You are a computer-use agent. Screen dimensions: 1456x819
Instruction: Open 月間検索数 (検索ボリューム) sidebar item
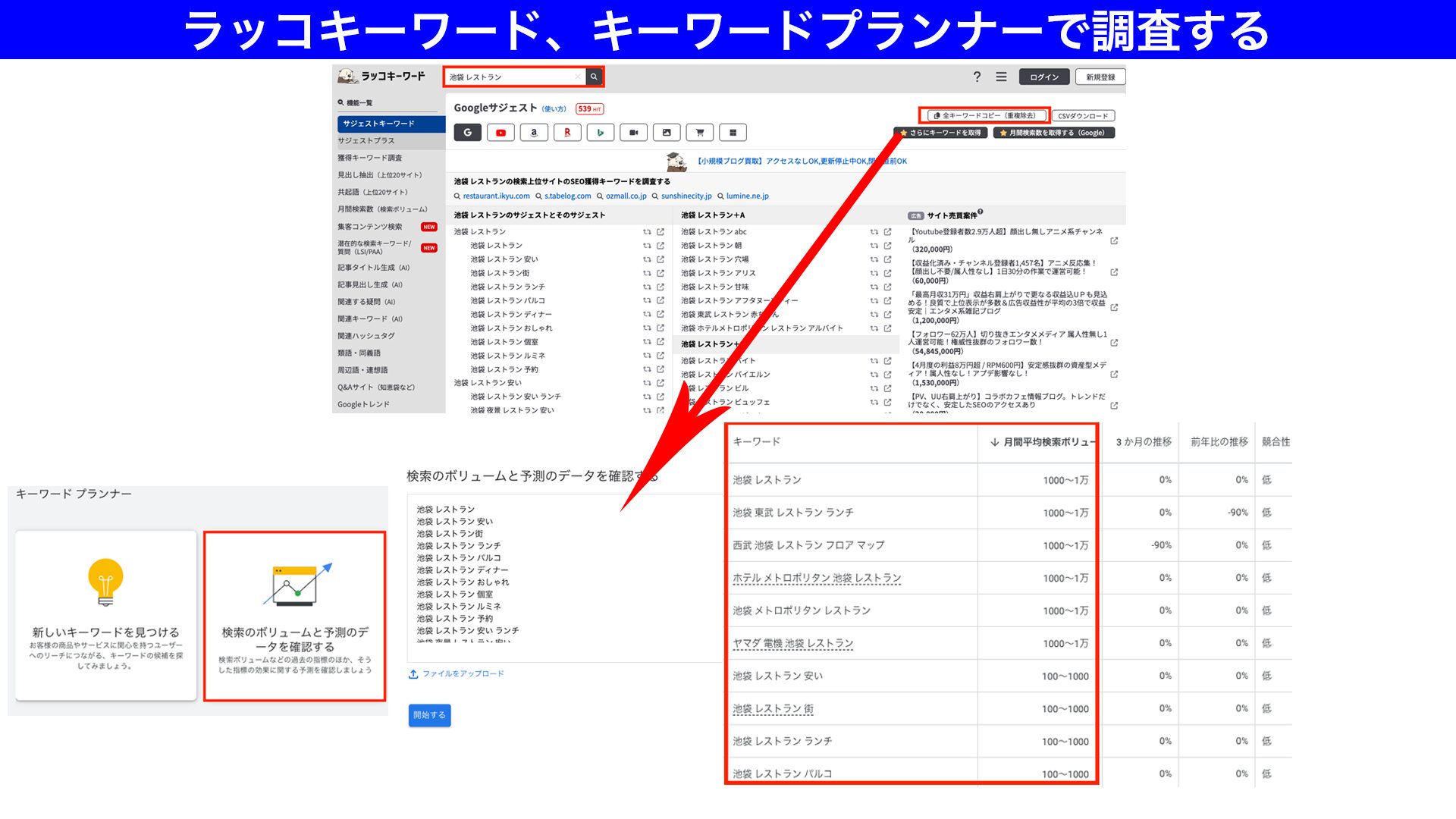tap(382, 209)
